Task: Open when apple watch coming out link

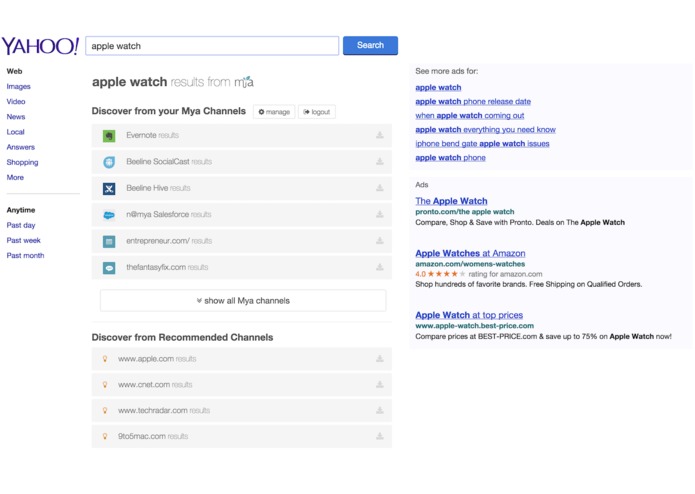Action: point(469,116)
